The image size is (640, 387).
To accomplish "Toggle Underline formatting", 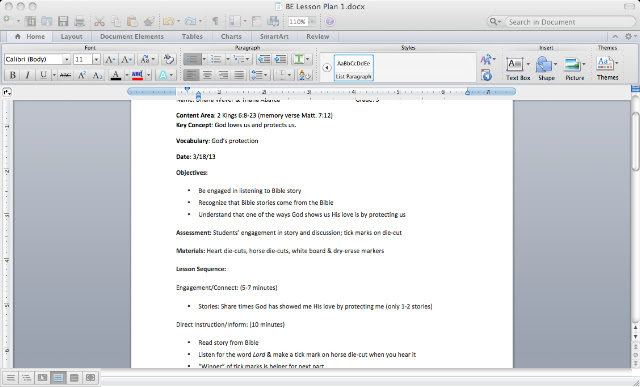I will pyautogui.click(x=43, y=75).
